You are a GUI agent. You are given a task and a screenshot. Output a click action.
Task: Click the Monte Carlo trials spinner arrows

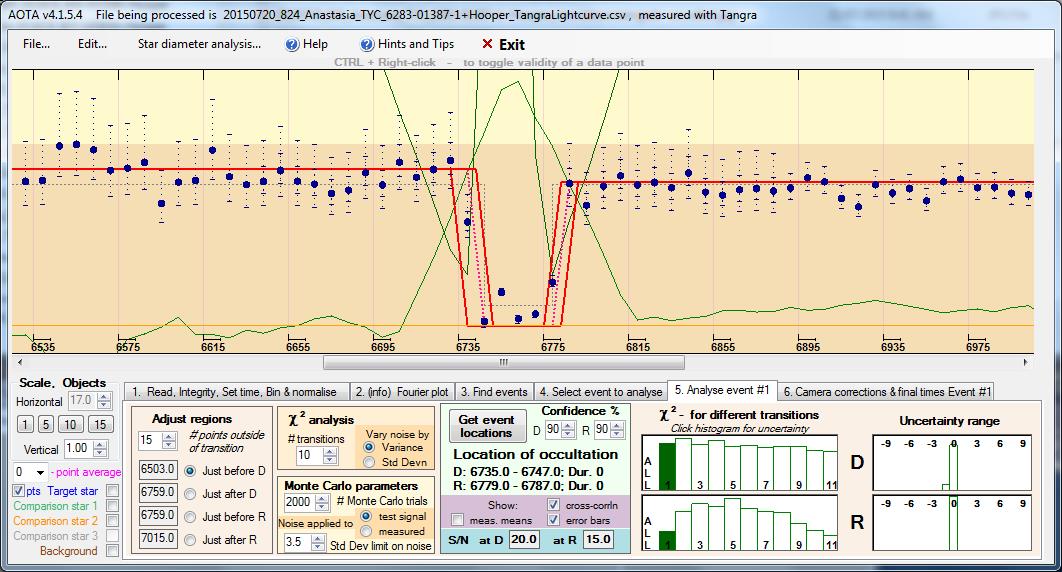point(322,502)
